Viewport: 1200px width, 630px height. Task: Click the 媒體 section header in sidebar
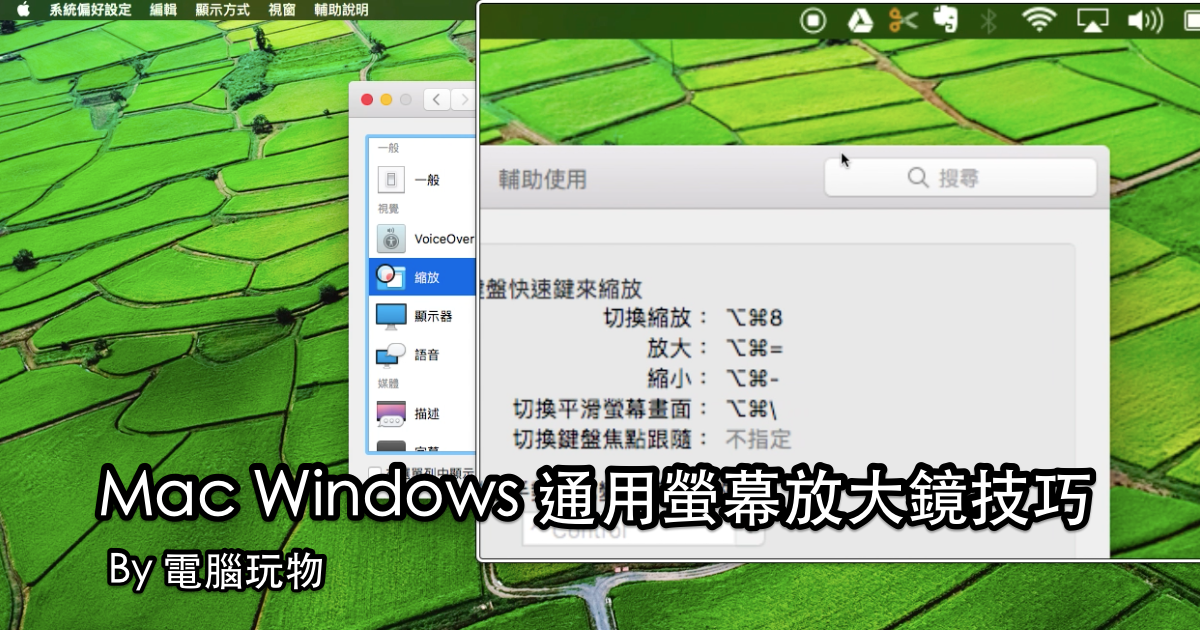387,384
